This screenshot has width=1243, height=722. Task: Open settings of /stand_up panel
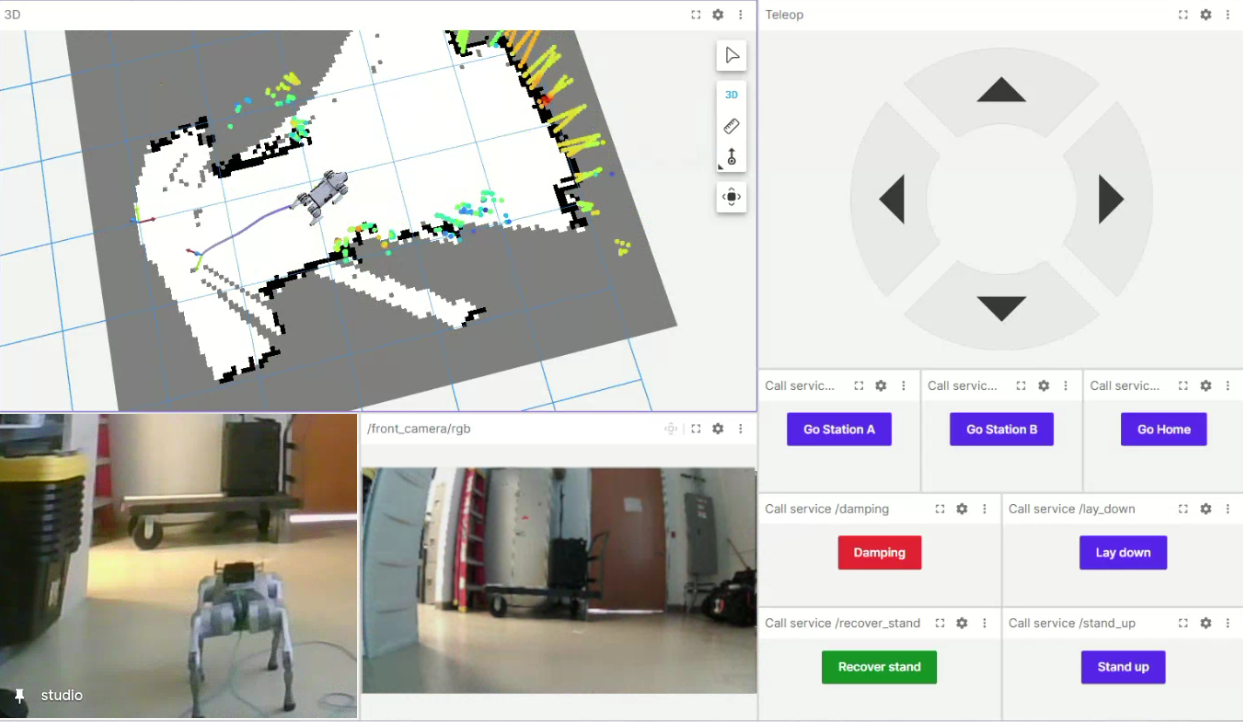click(x=1206, y=623)
